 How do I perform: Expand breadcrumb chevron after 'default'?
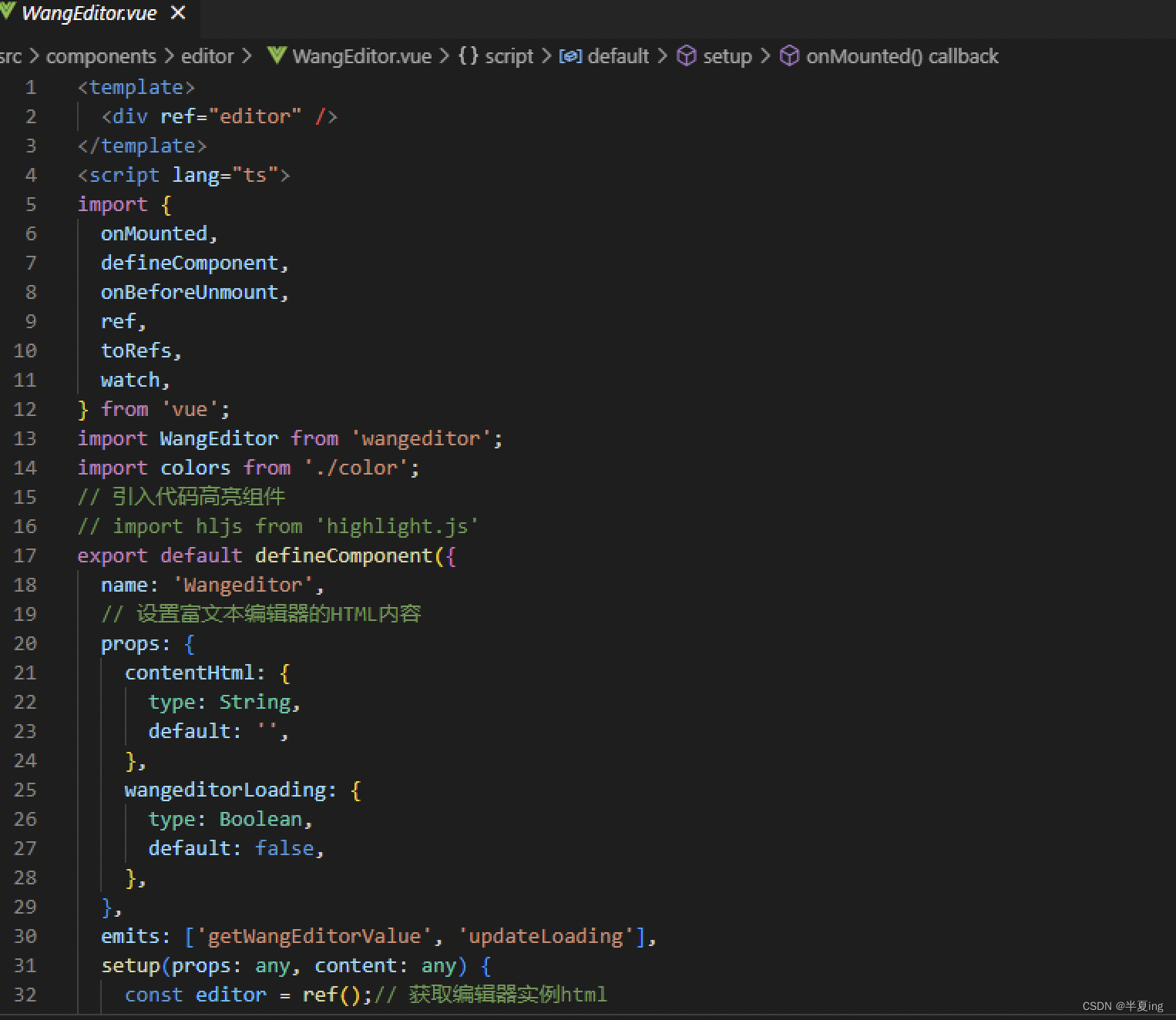pos(662,56)
